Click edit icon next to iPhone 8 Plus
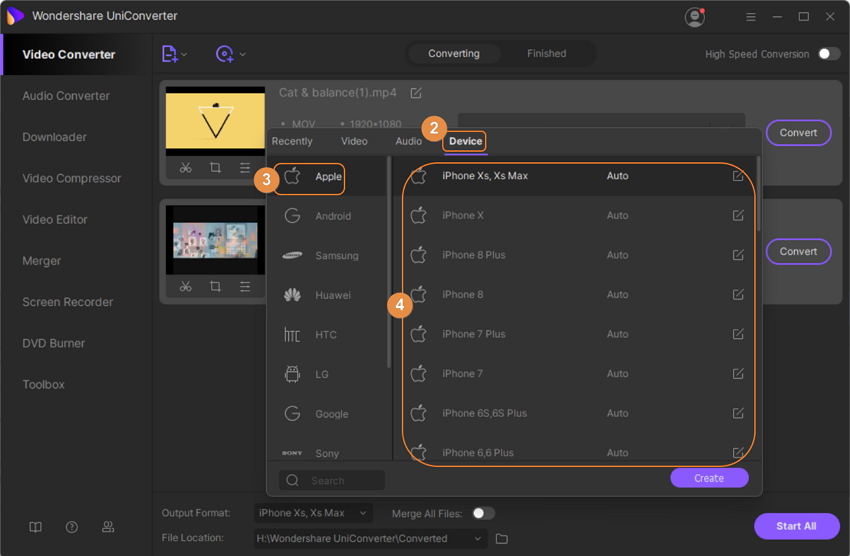This screenshot has width=850, height=556. (x=738, y=255)
